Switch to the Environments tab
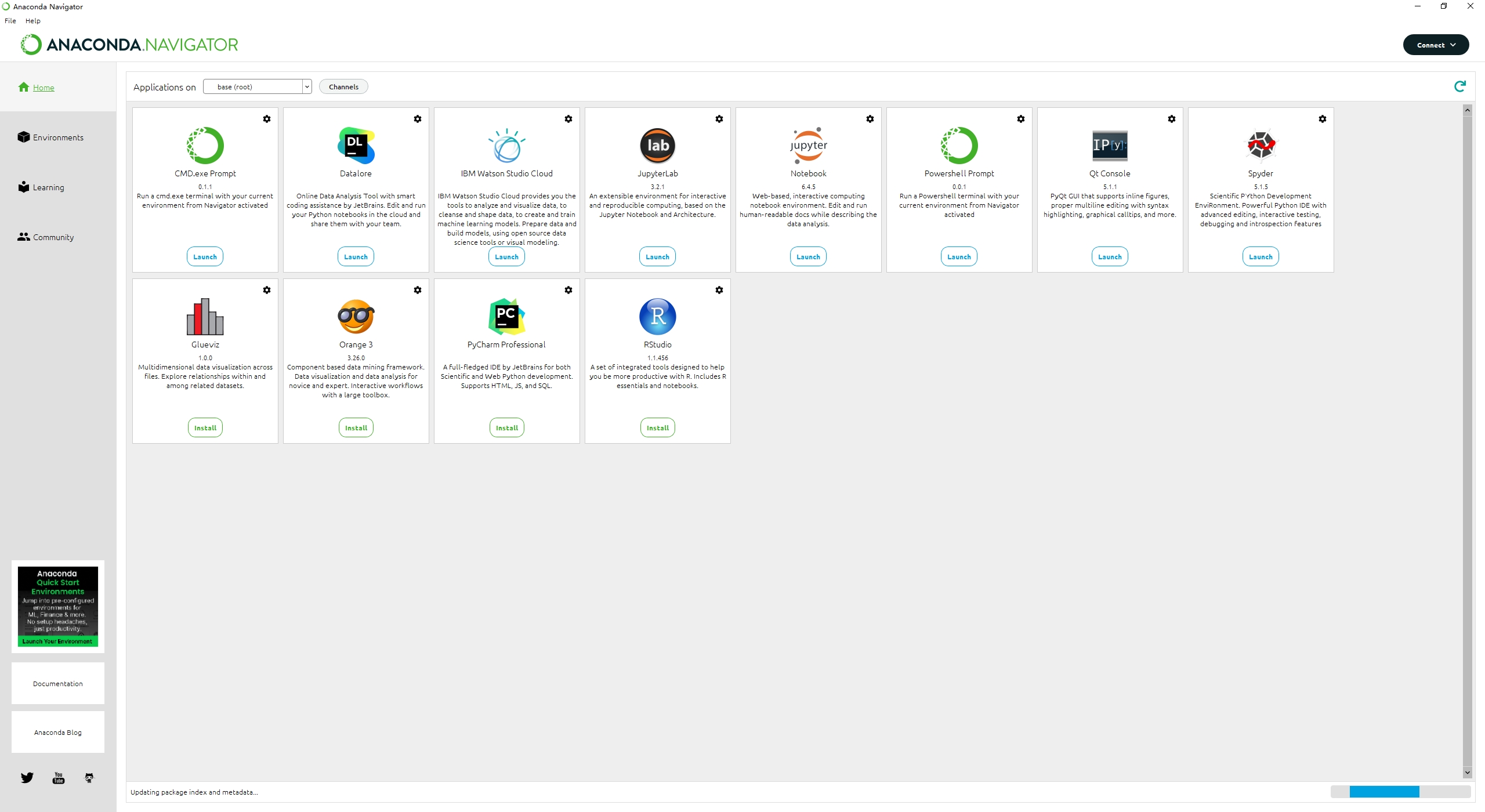Viewport: 1485px width, 812px height. point(57,137)
